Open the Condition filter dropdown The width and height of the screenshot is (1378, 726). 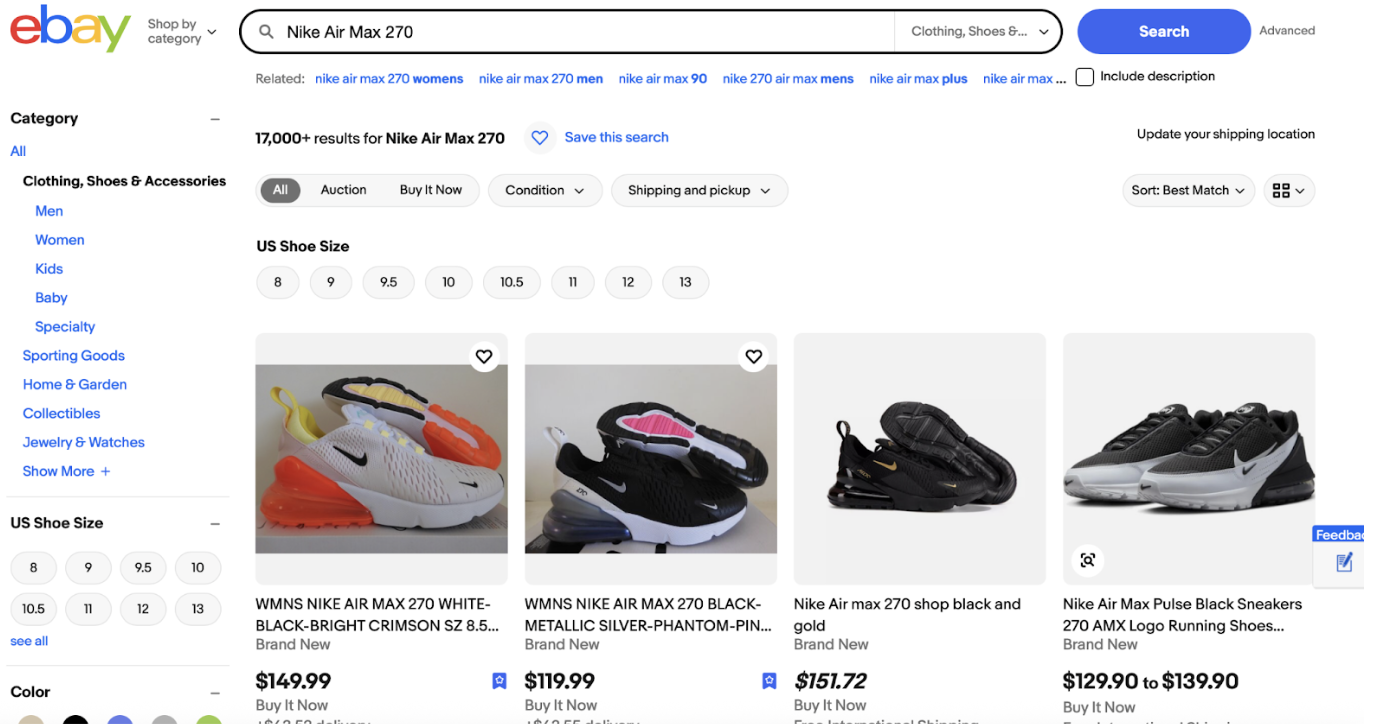545,191
